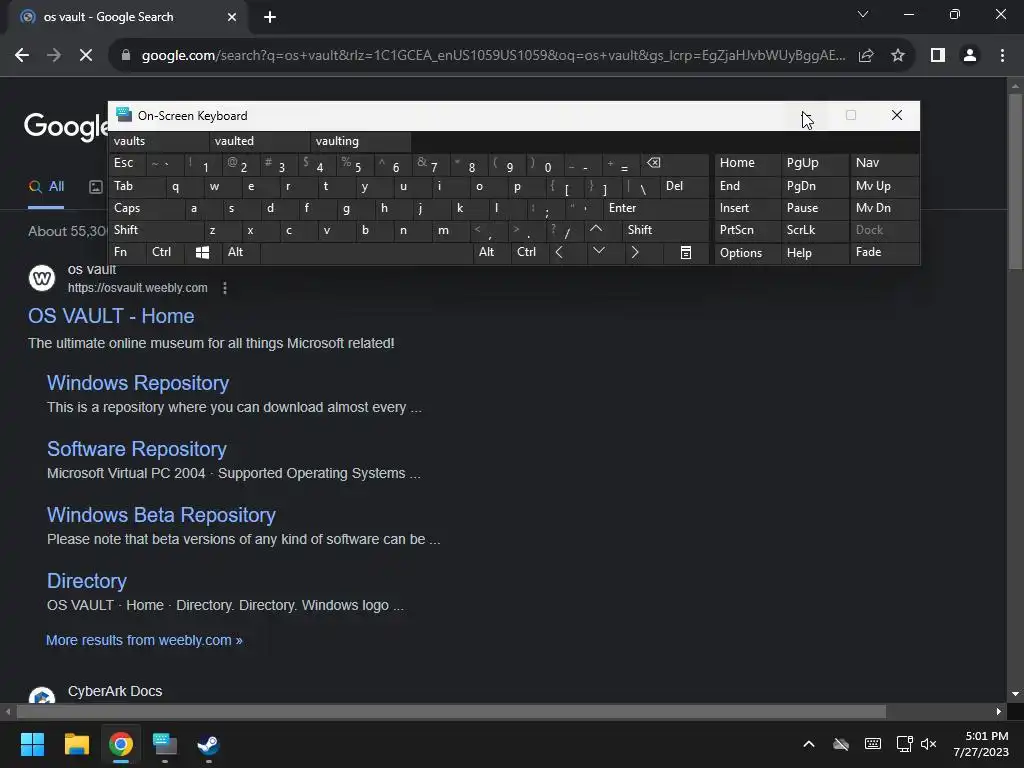Click the PgDn key on keyboard
The image size is (1024, 768).
click(x=814, y=186)
